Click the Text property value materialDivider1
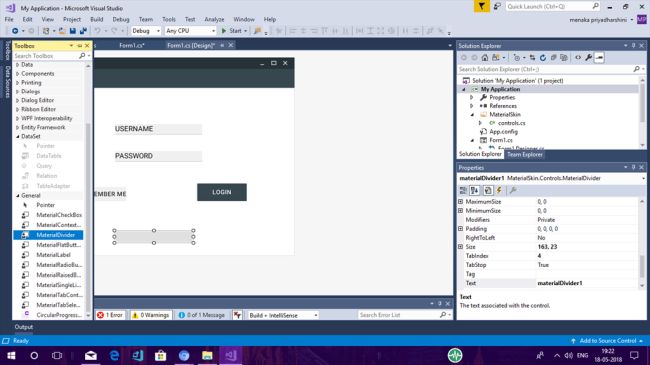Viewport: 650px width, 365px height. [560, 283]
